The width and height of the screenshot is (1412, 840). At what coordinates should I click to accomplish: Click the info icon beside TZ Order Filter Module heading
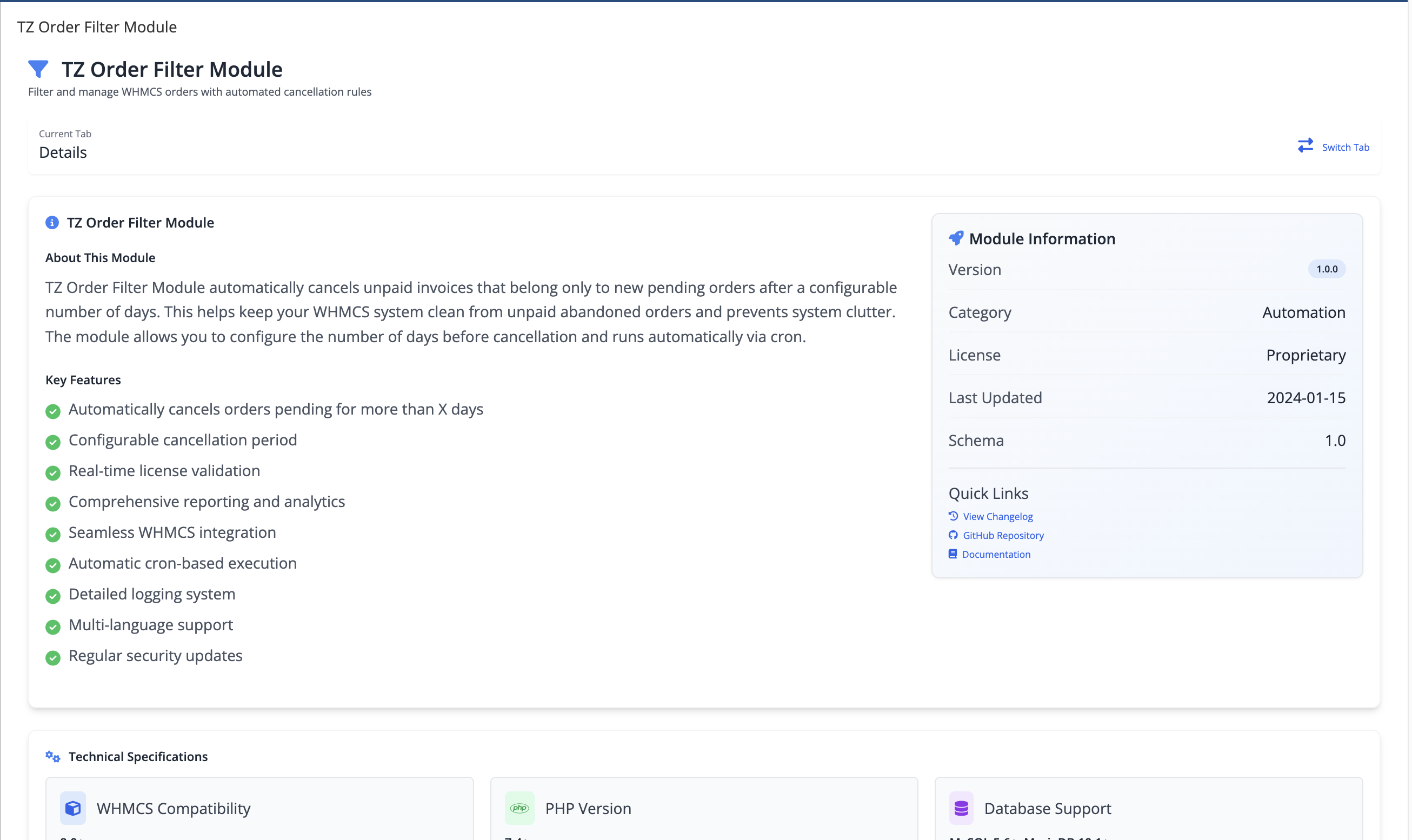pyautogui.click(x=52, y=223)
